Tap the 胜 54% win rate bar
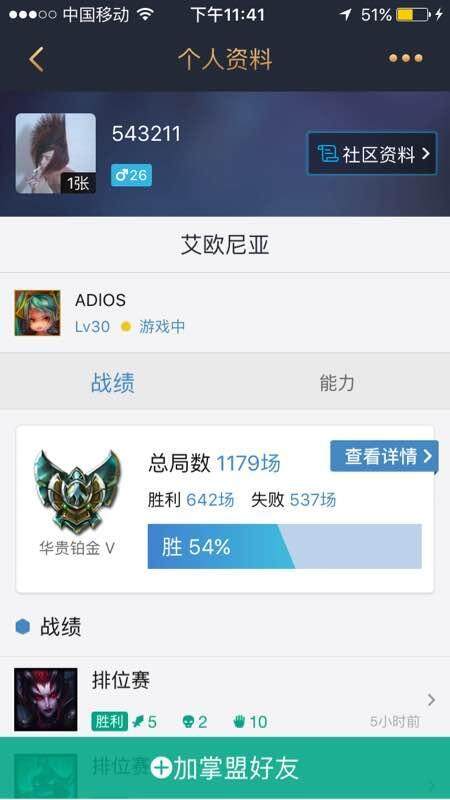This screenshot has height=800, width=450. coord(285,546)
